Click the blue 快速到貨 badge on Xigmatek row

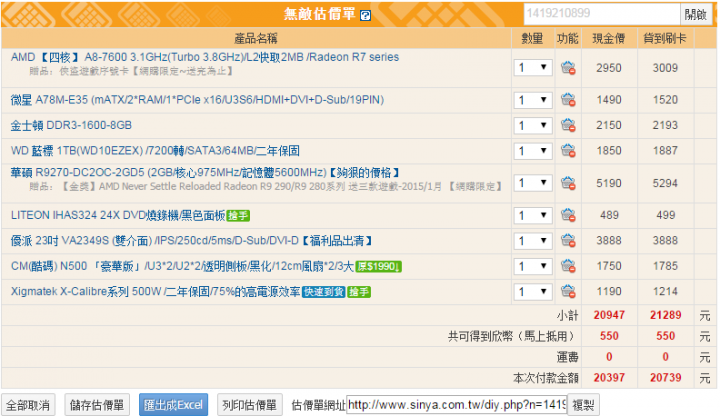click(323, 292)
